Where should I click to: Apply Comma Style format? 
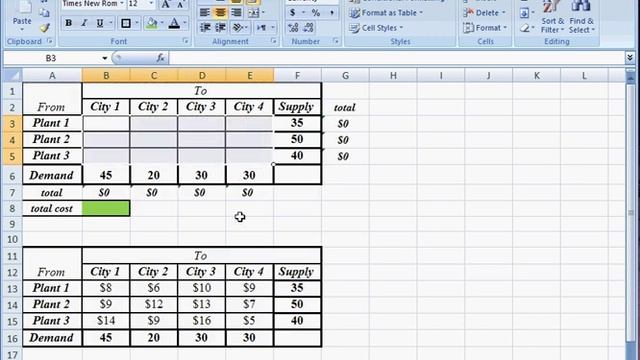(x=331, y=13)
